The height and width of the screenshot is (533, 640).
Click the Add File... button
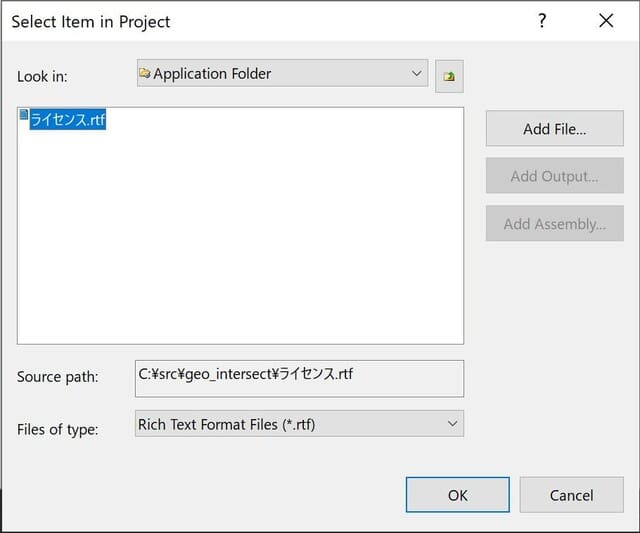pos(554,129)
